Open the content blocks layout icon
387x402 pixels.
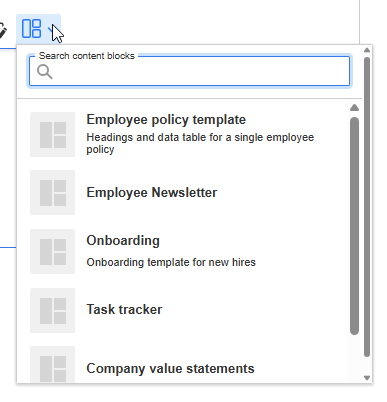click(x=31, y=28)
